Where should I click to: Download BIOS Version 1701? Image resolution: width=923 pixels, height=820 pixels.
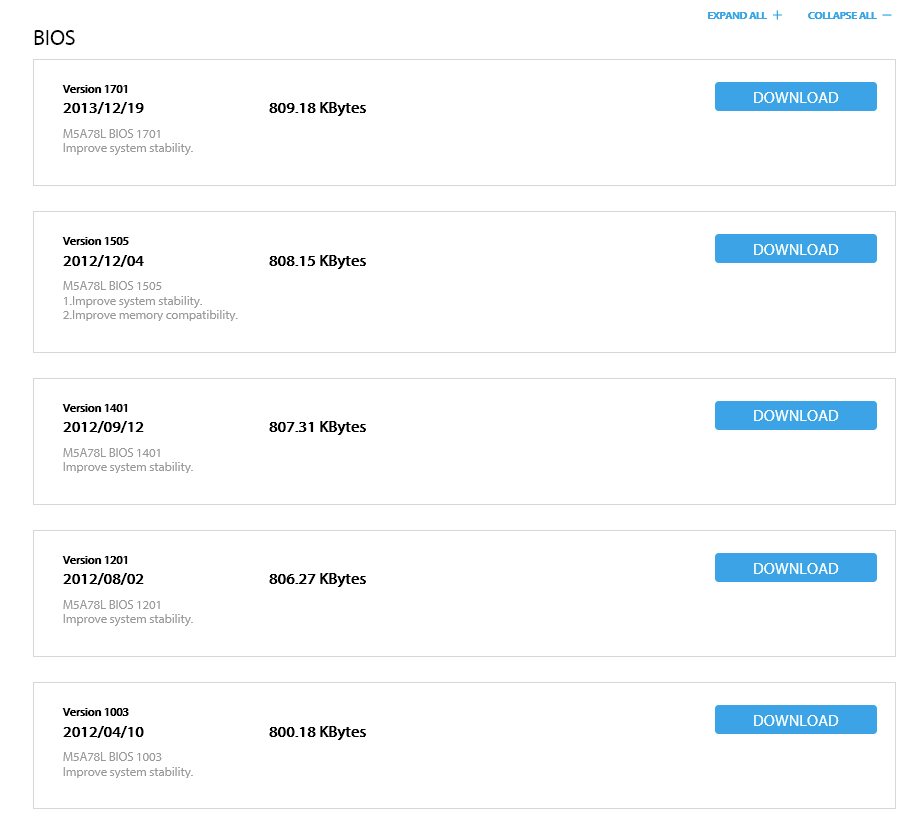(795, 97)
